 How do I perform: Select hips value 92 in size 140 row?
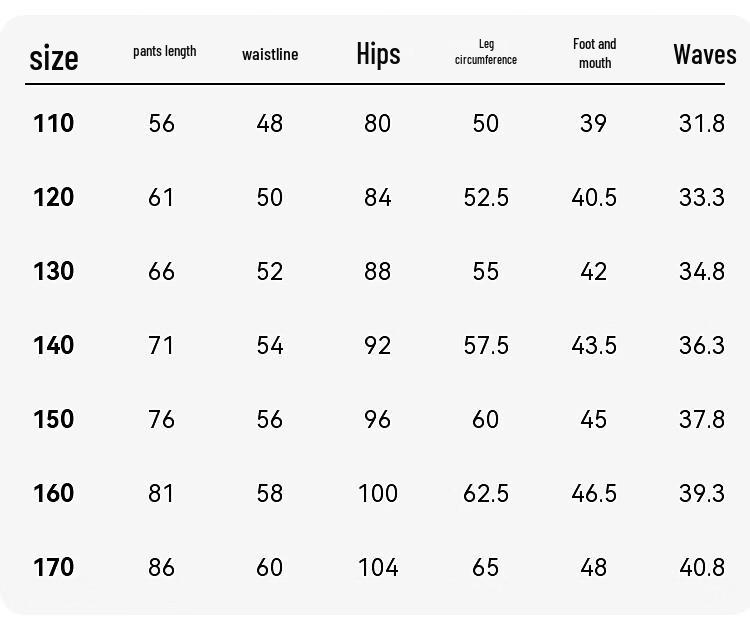tap(378, 345)
